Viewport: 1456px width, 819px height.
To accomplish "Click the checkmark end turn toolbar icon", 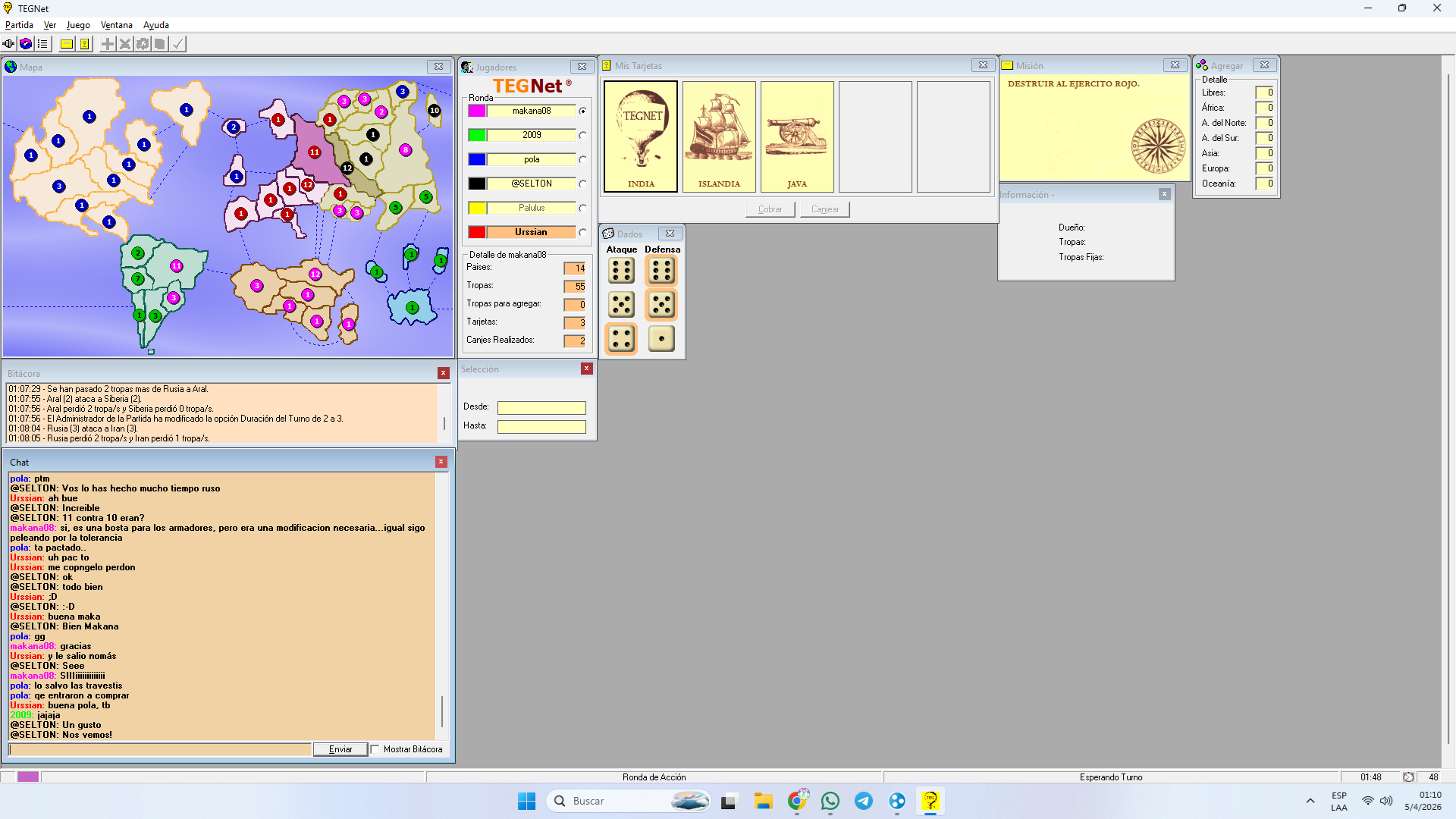I will [x=177, y=44].
